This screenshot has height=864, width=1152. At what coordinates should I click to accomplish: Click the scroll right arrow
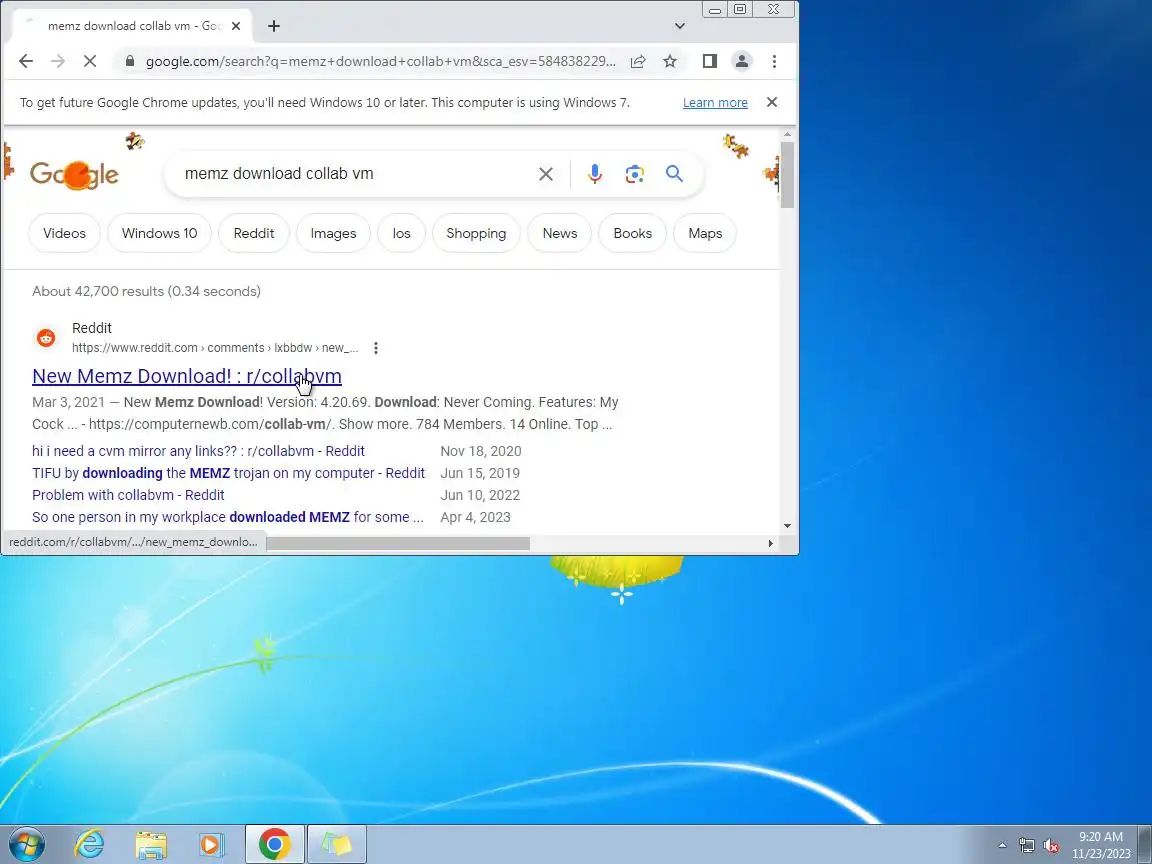[770, 544]
